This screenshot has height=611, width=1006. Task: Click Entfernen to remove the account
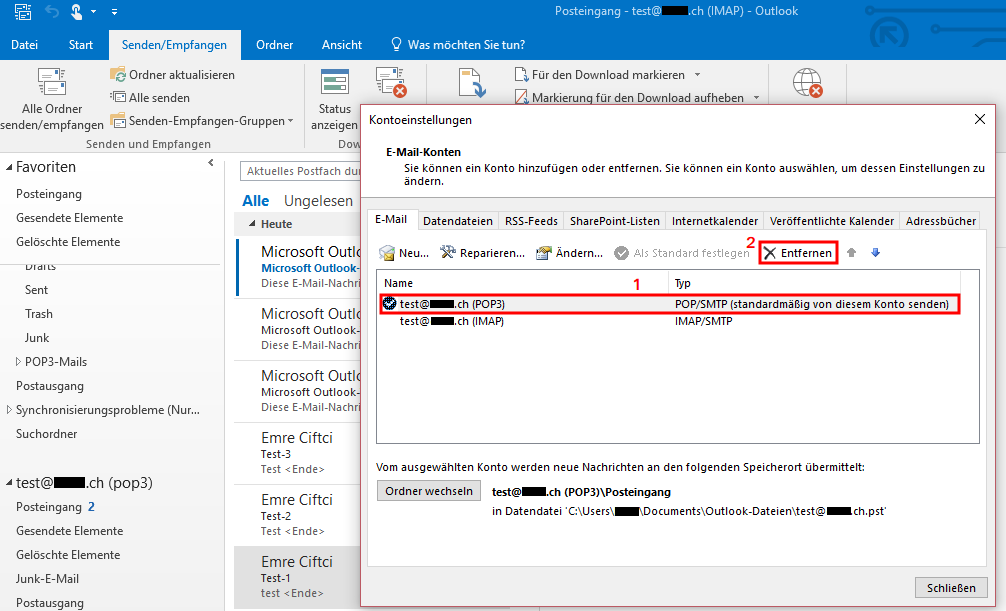(x=799, y=253)
